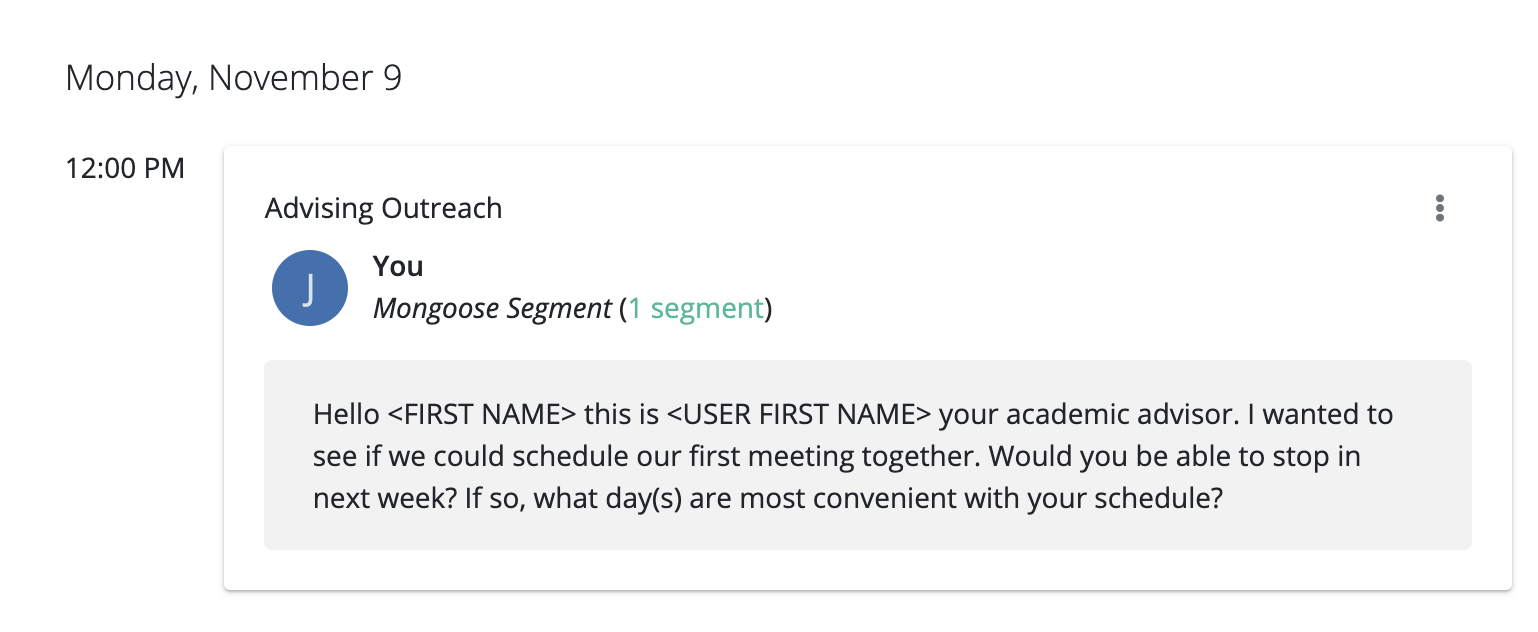Open the '1 segment' link
This screenshot has width=1538, height=632.
coord(696,308)
